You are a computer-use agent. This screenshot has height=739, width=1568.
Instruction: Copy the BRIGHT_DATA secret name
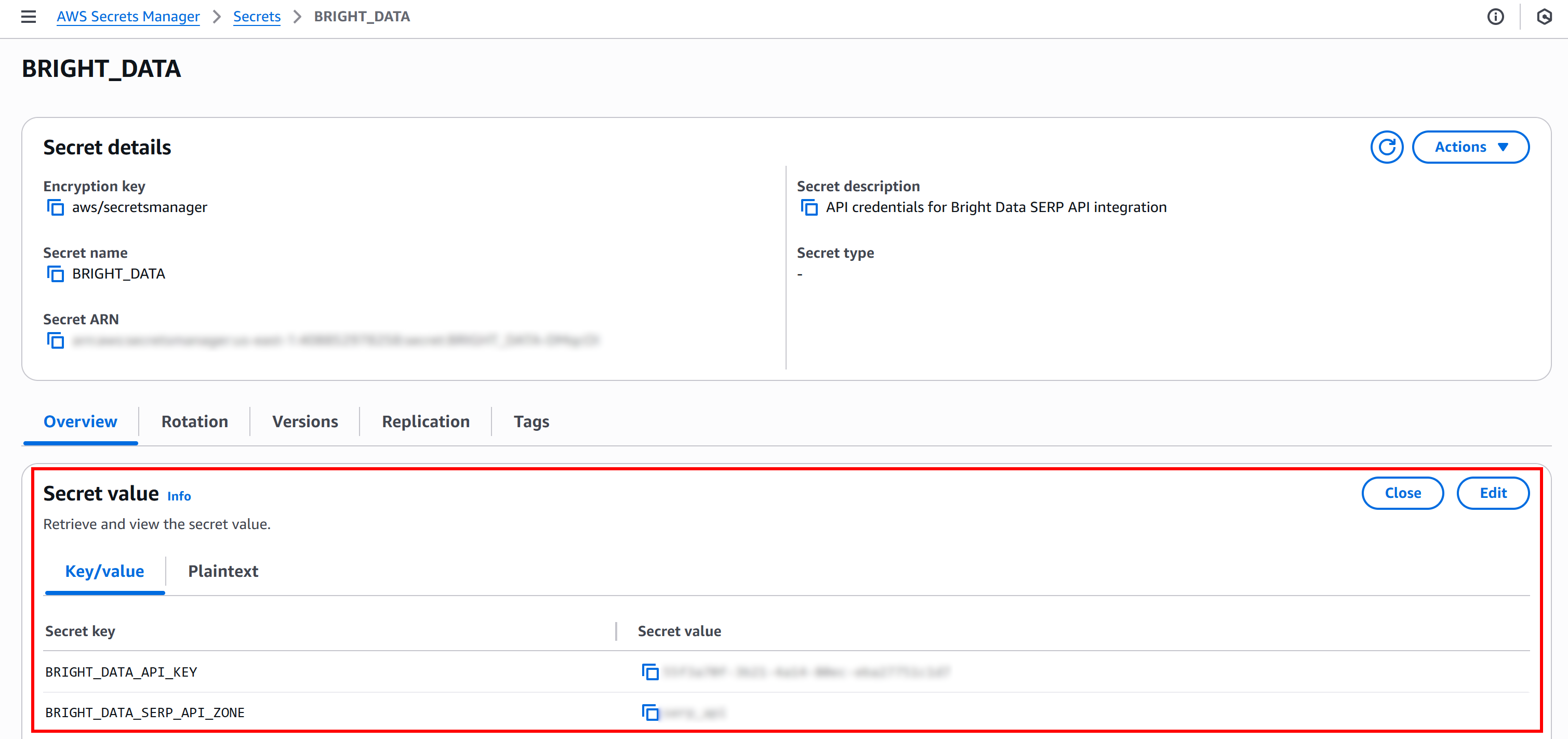(56, 274)
